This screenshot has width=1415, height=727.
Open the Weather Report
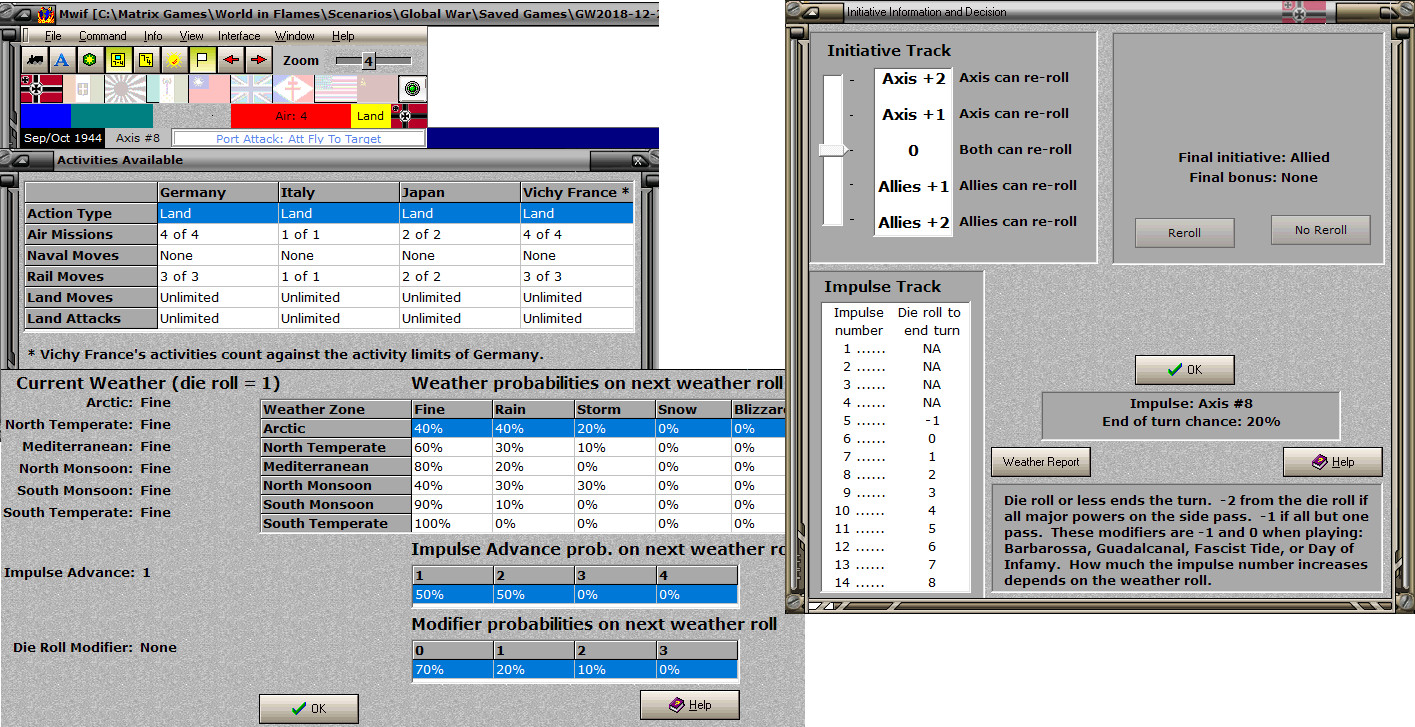1041,462
